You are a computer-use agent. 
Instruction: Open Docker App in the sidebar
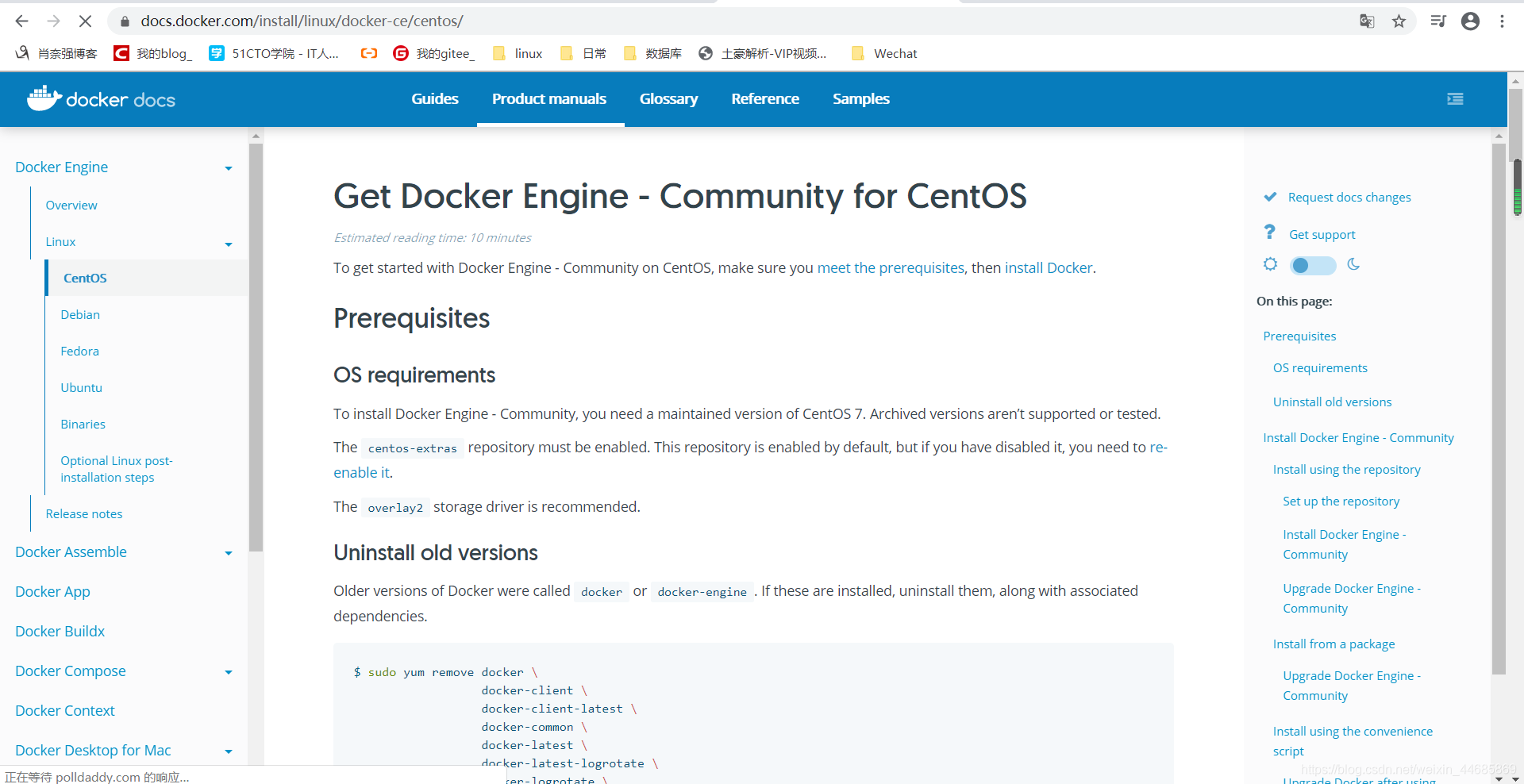point(52,591)
